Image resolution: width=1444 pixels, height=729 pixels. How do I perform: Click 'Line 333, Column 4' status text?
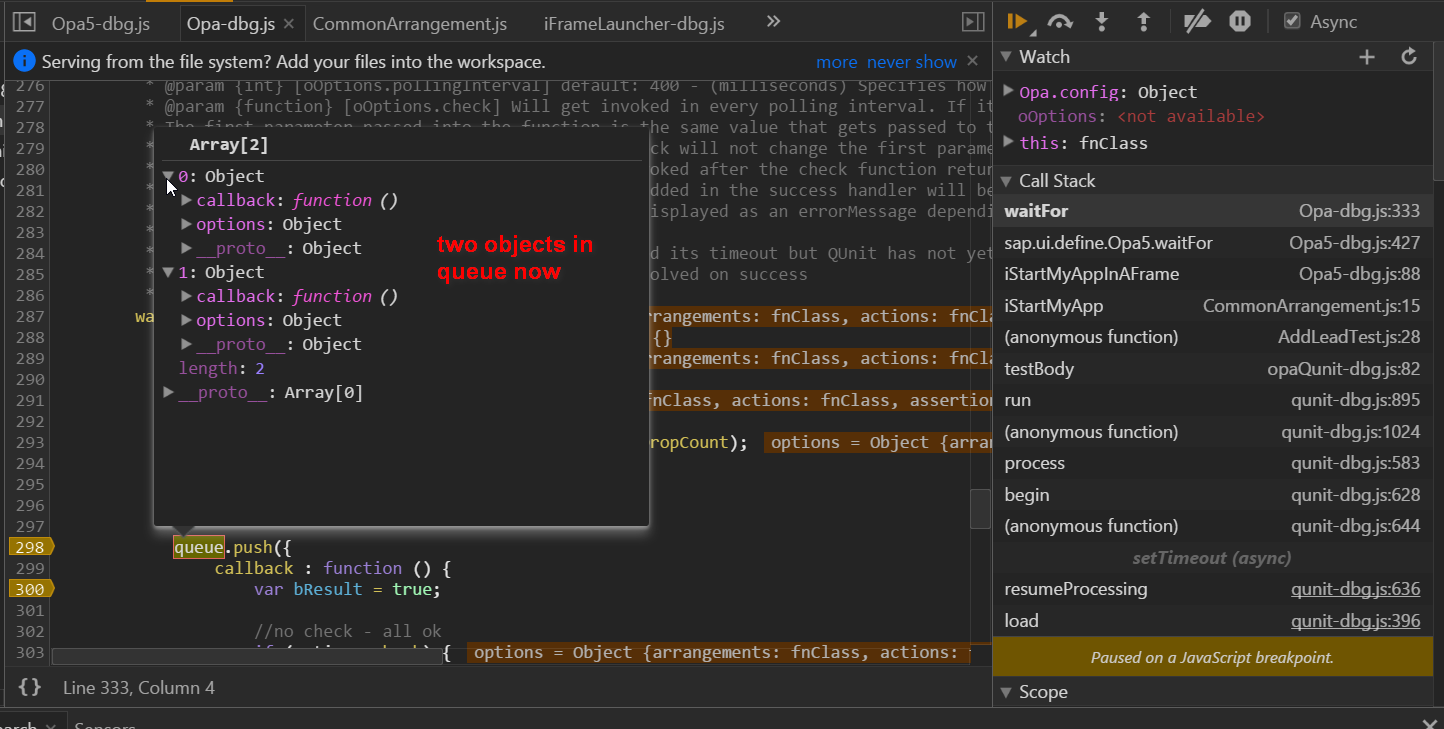pyautogui.click(x=139, y=688)
